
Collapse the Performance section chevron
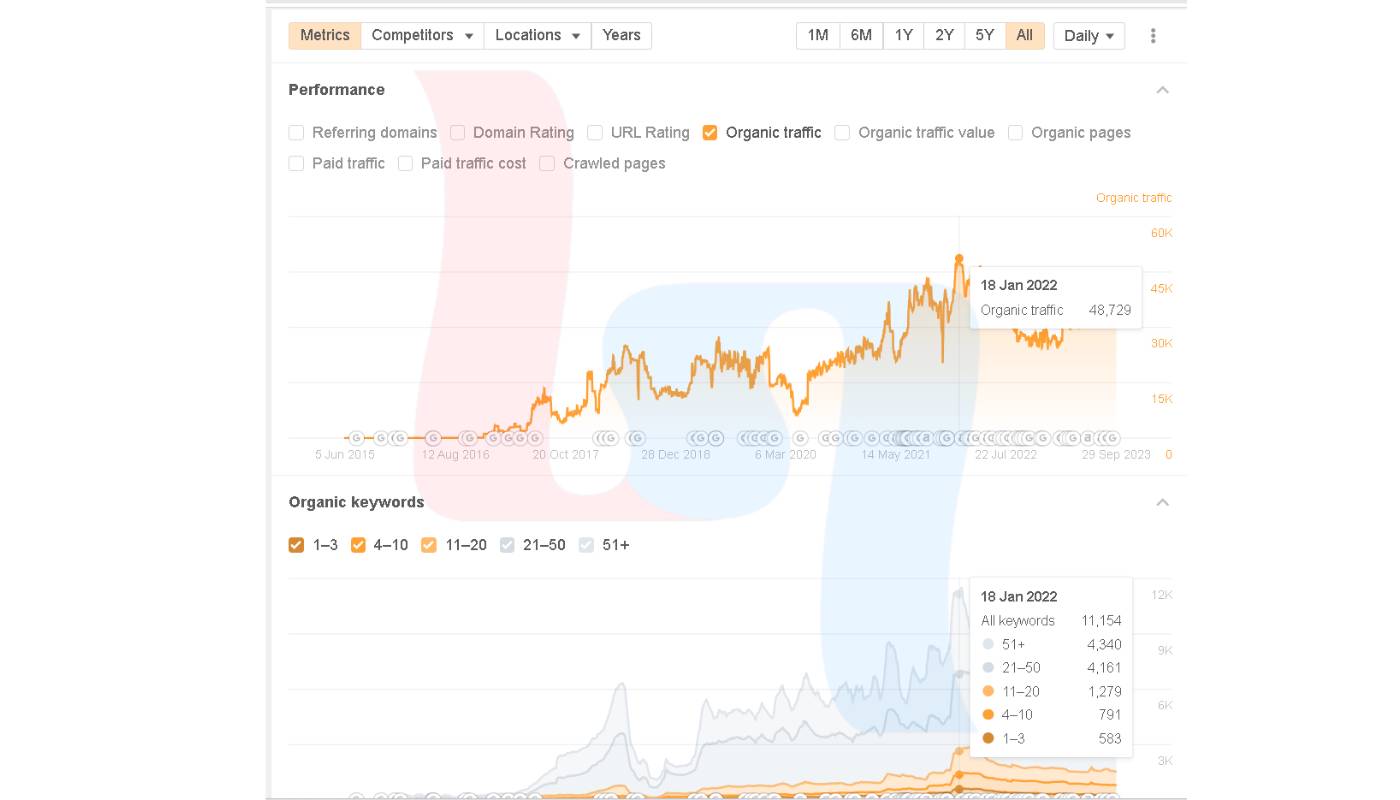click(x=1162, y=90)
